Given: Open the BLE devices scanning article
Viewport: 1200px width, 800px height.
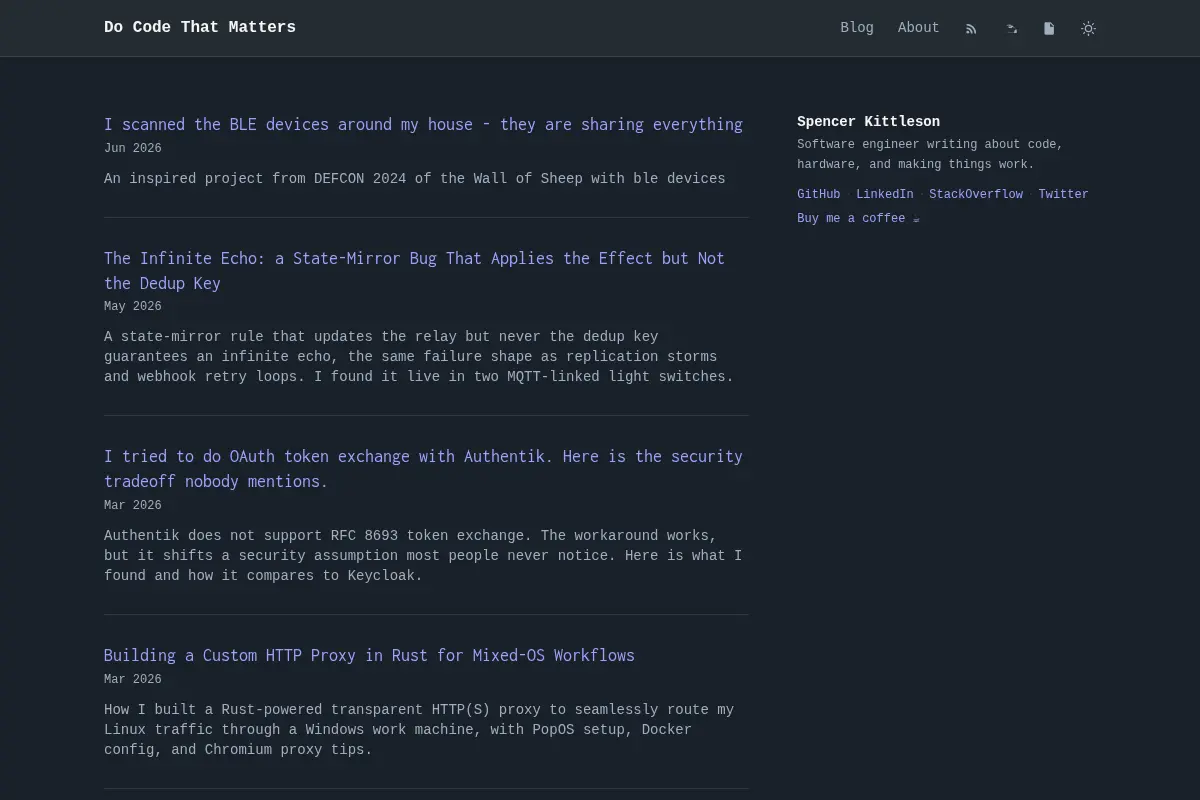Looking at the screenshot, I should (x=423, y=124).
